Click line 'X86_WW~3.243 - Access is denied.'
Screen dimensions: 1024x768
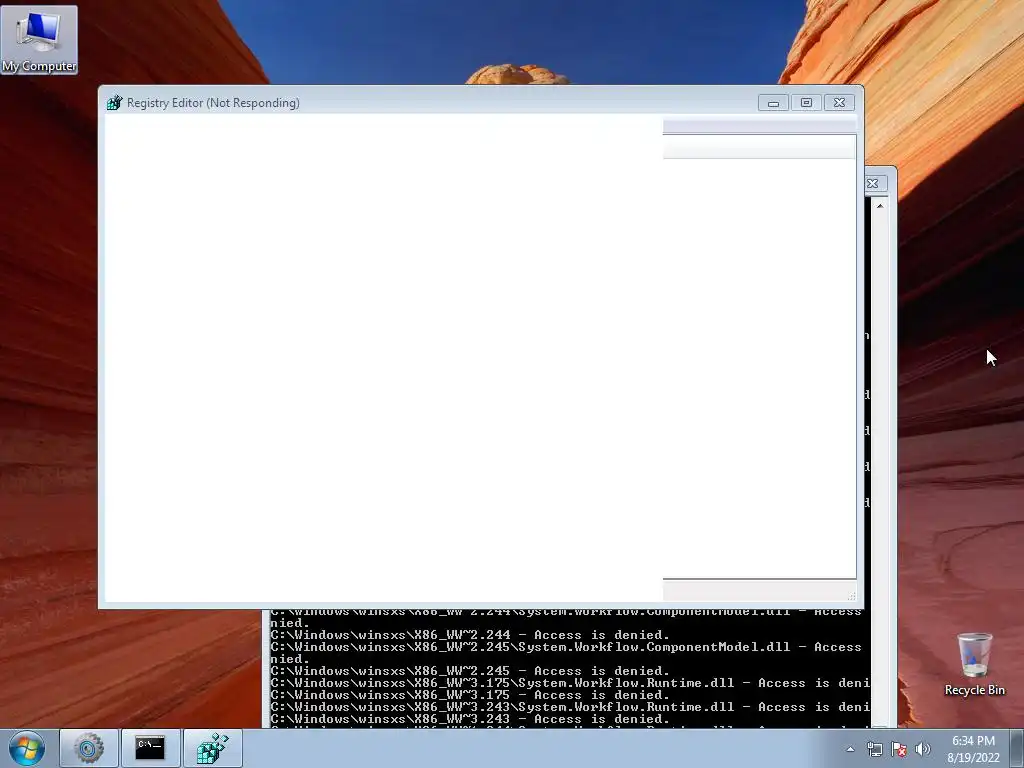470,719
